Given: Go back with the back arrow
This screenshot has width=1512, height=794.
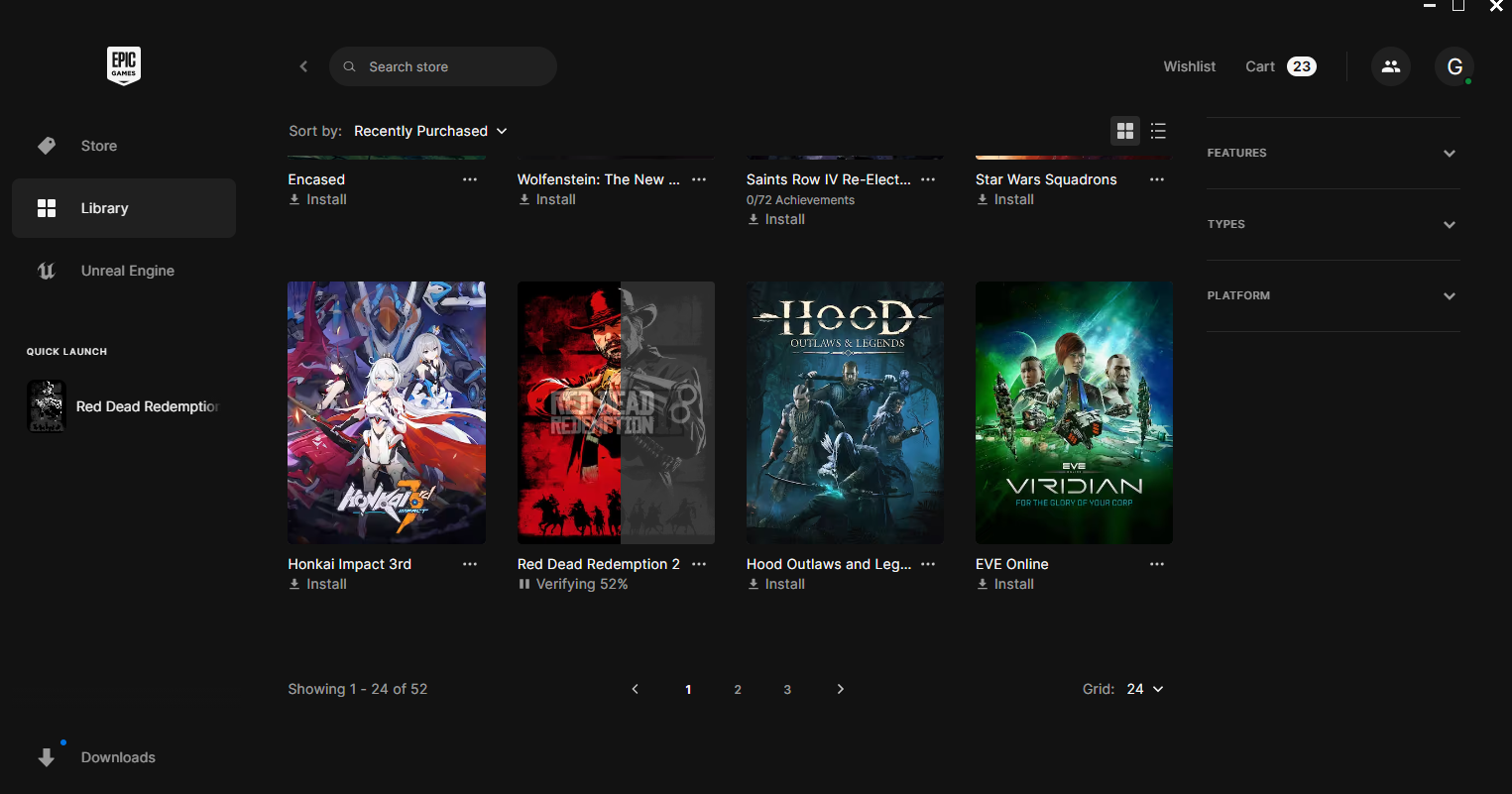Looking at the screenshot, I should [303, 66].
